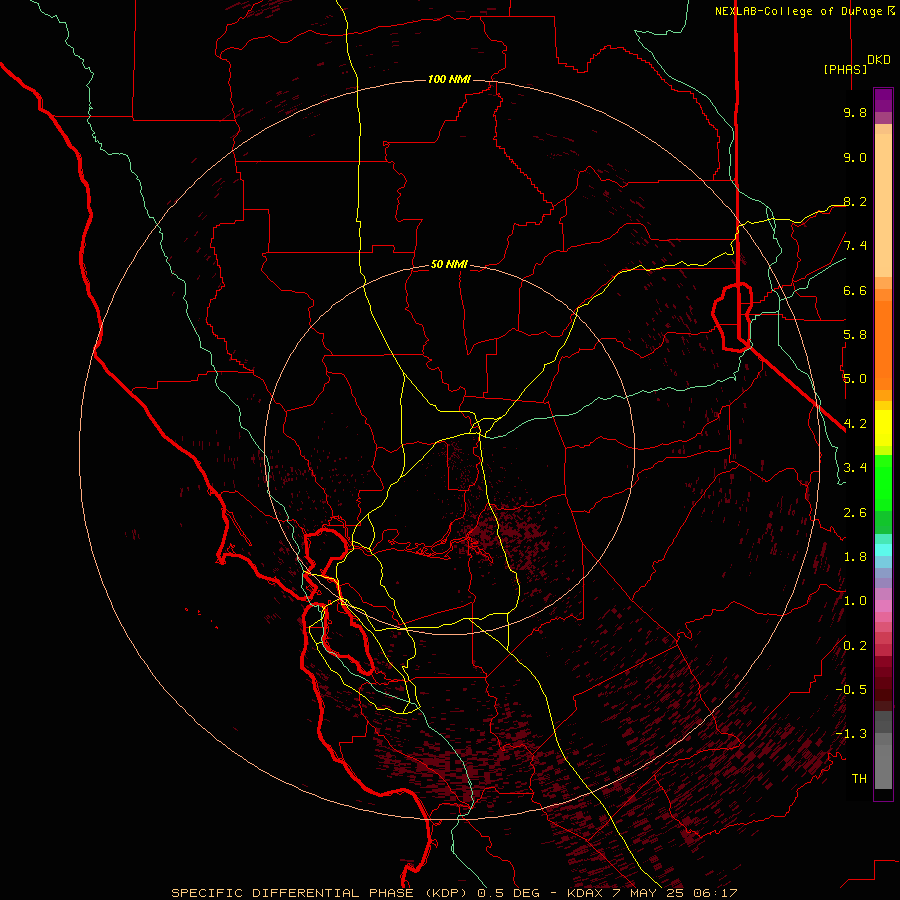Click the 6.6 legend value

(855, 290)
